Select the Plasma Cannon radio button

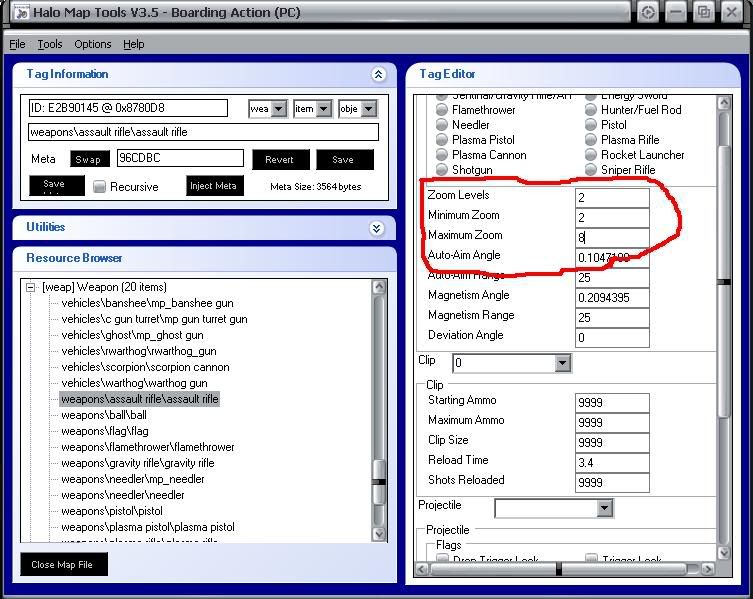point(441,155)
